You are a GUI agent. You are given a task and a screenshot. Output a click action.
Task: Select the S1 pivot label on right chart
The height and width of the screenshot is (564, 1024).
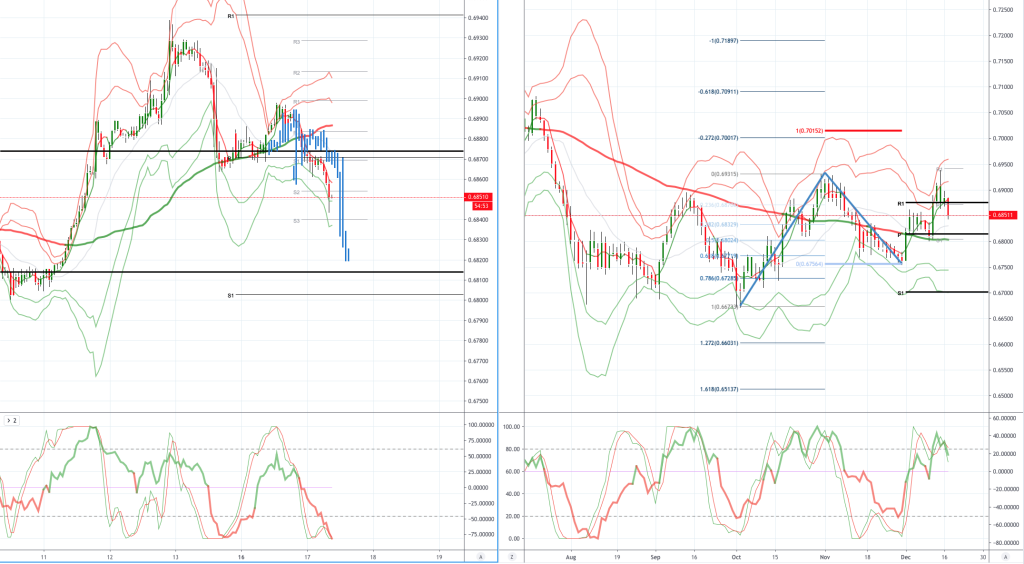900,293
